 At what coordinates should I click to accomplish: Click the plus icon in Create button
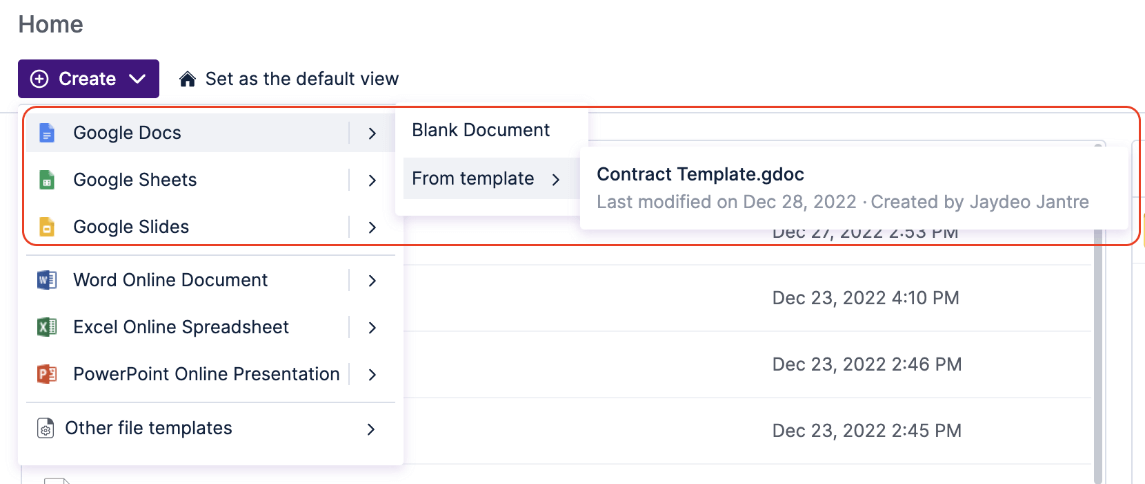tap(40, 79)
